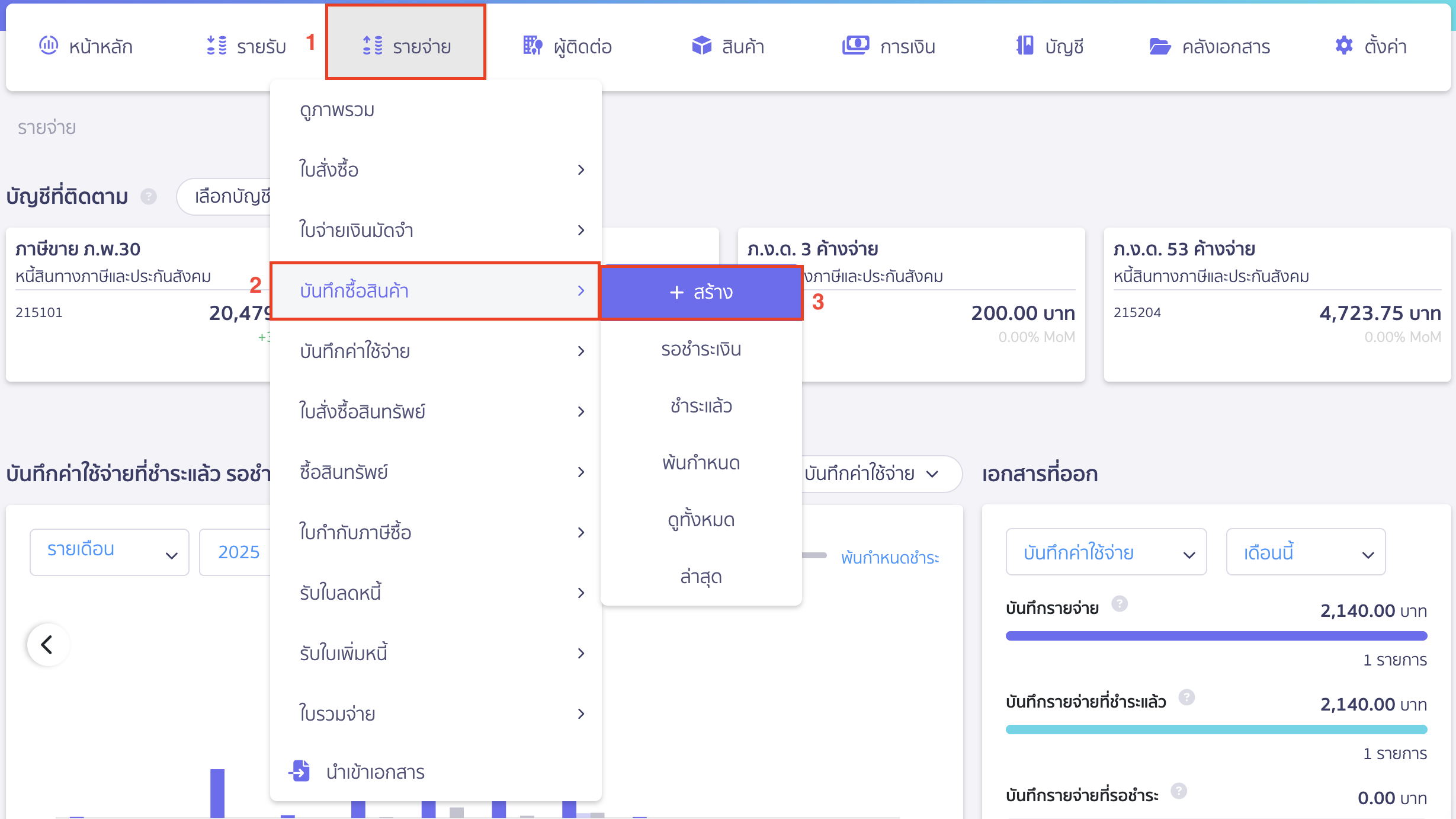Click the การเงิน money icon
This screenshot has width=1456, height=819.
pyautogui.click(x=856, y=45)
